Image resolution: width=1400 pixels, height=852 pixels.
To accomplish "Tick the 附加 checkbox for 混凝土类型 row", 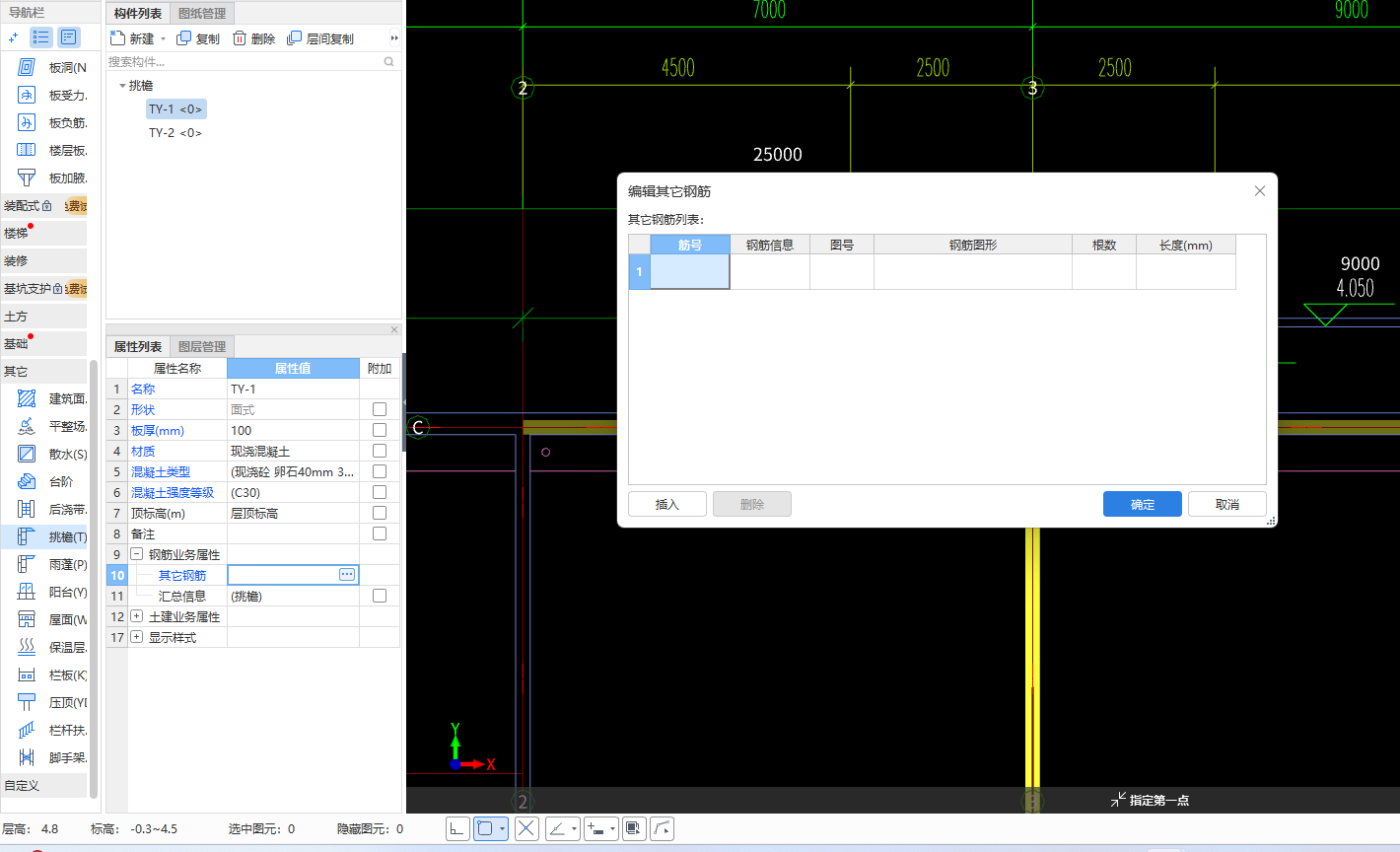I will pyautogui.click(x=380, y=471).
